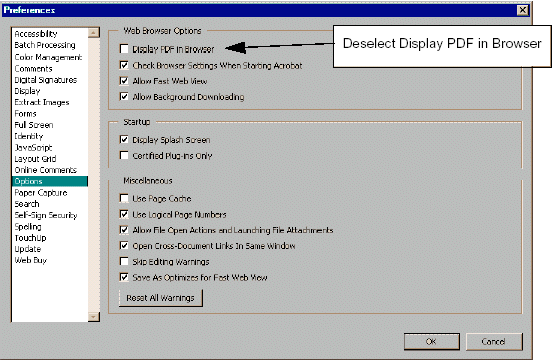
Task: Uncheck Allow File Open Actions and Launching File Attachments
Action: click(124, 230)
